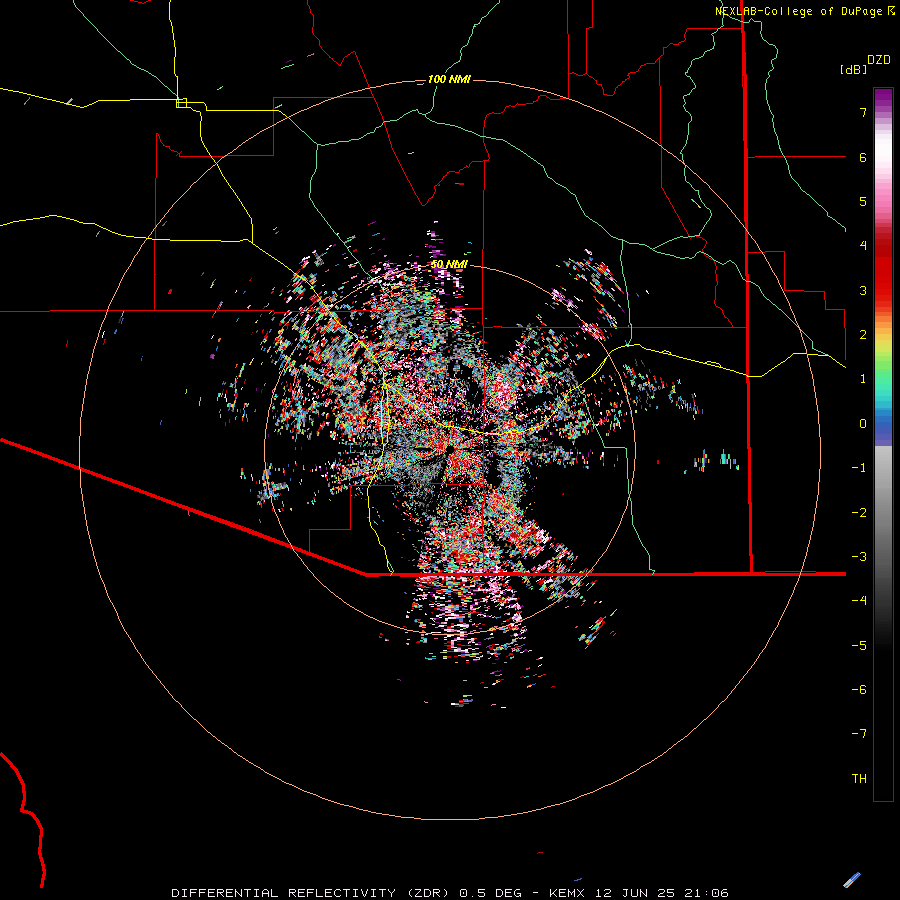The height and width of the screenshot is (900, 900).
Task: Click the 100 NMI range ring label
Action: coord(449,79)
